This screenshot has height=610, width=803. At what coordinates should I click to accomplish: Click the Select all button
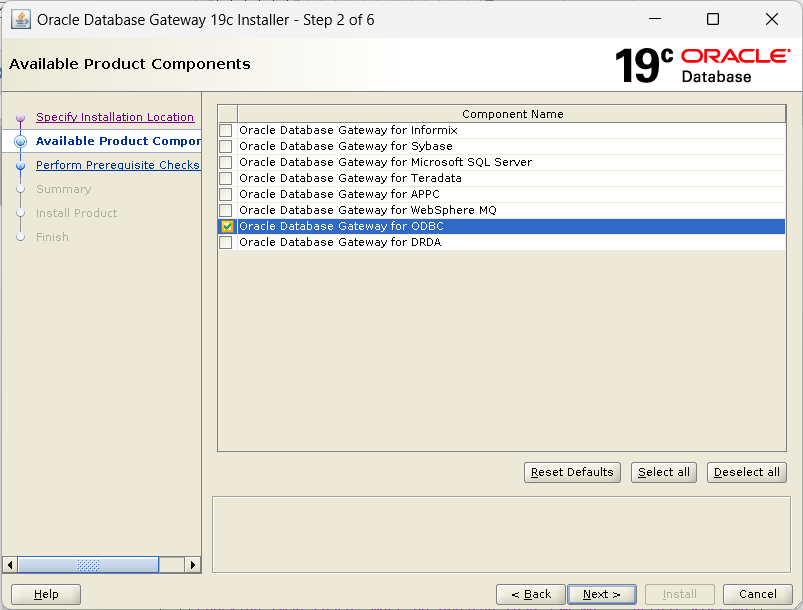click(664, 472)
